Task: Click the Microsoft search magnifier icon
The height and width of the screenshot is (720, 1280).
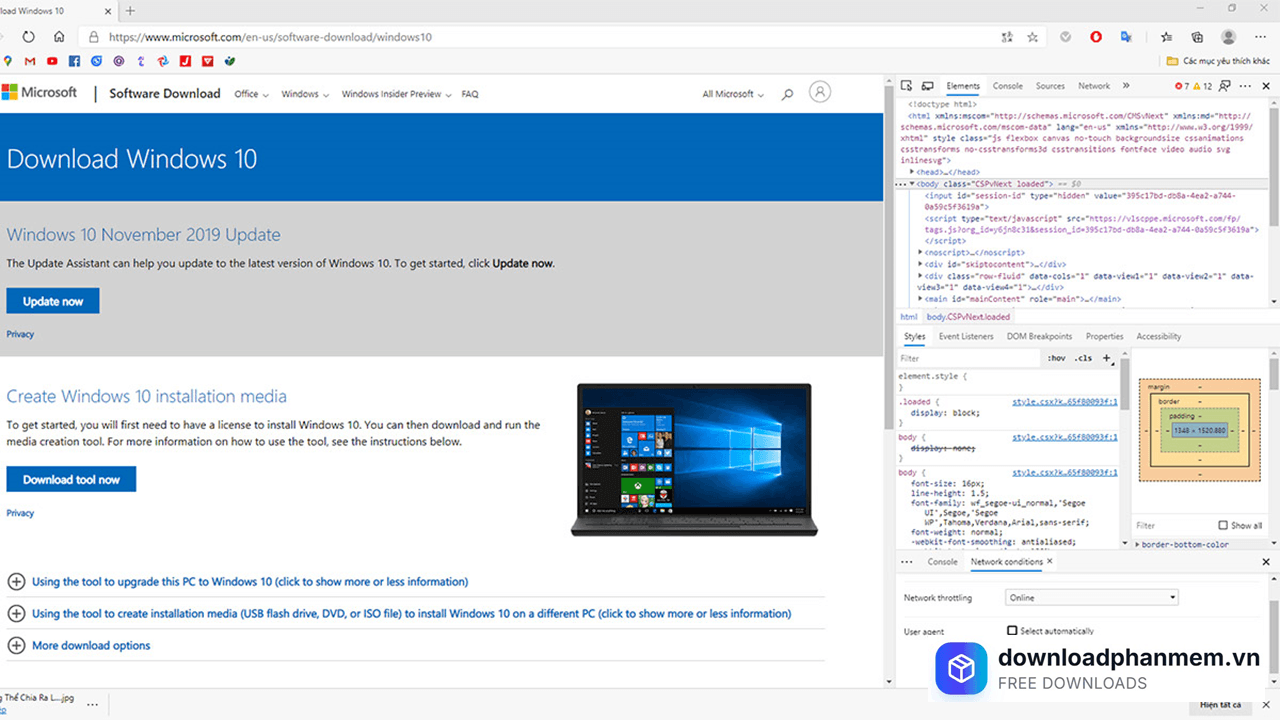Action: (787, 94)
